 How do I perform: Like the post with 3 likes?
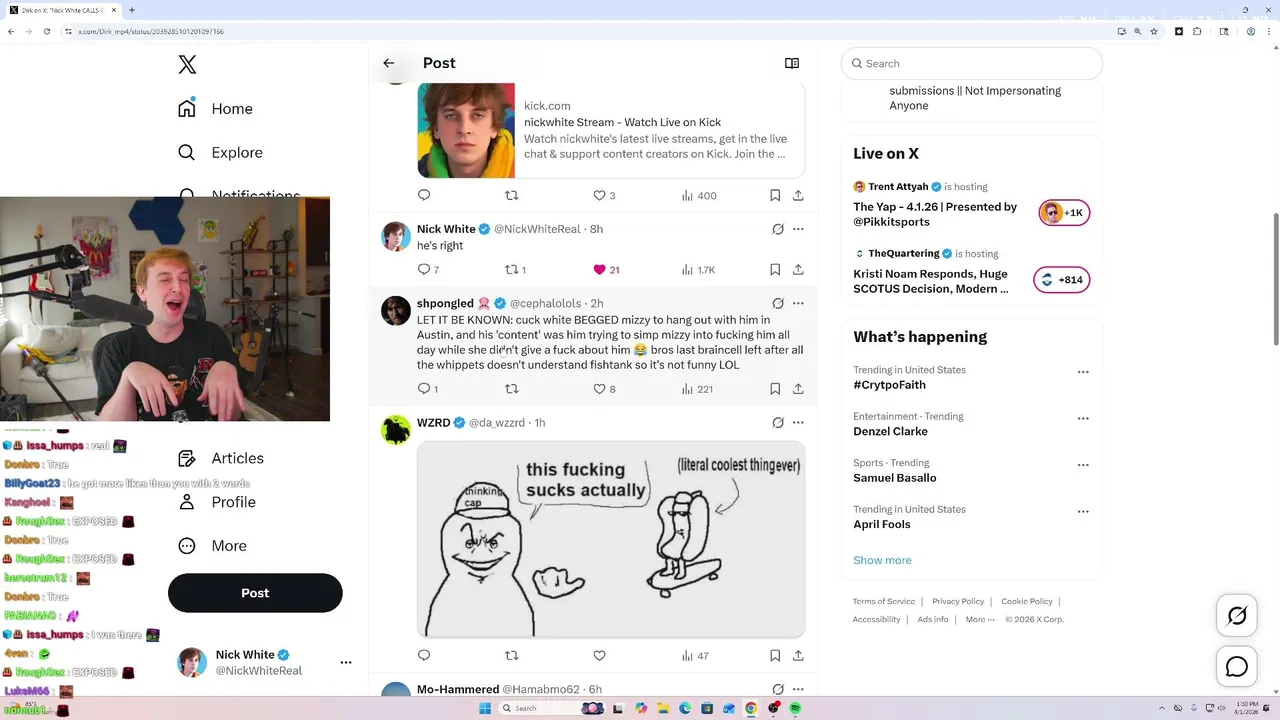[605, 196]
